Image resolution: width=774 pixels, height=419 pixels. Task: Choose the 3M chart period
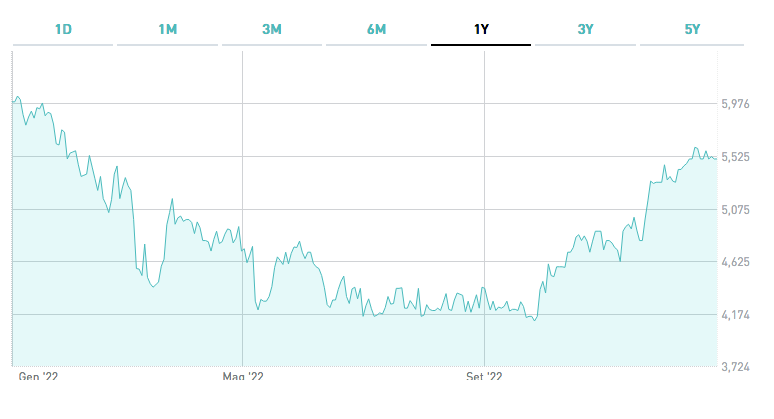[272, 29]
